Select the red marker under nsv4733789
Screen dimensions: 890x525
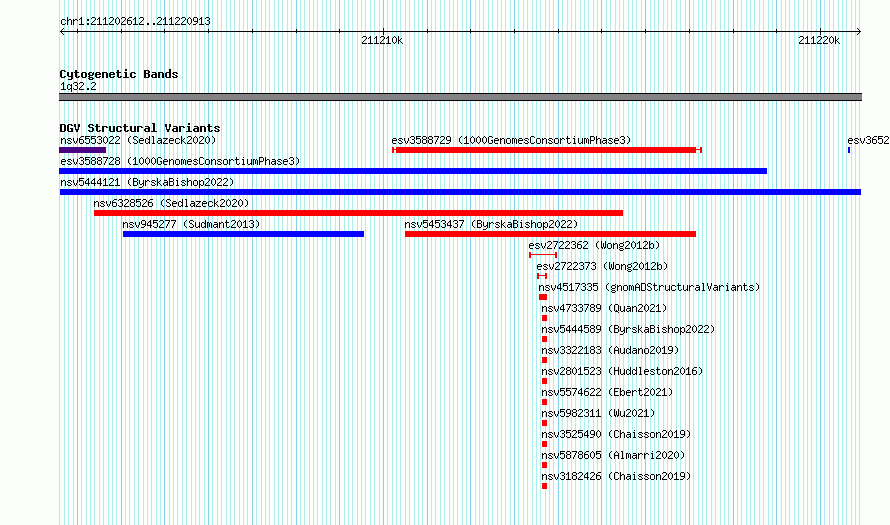click(x=544, y=318)
